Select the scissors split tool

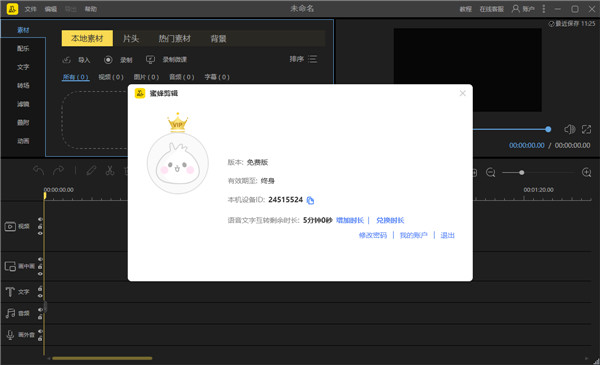click(x=110, y=170)
